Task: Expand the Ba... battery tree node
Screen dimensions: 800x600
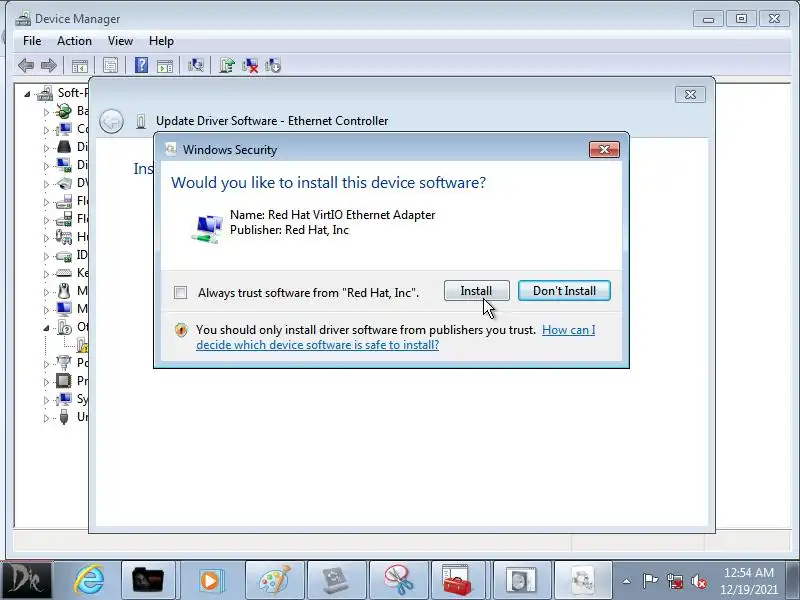Action: [x=46, y=112]
